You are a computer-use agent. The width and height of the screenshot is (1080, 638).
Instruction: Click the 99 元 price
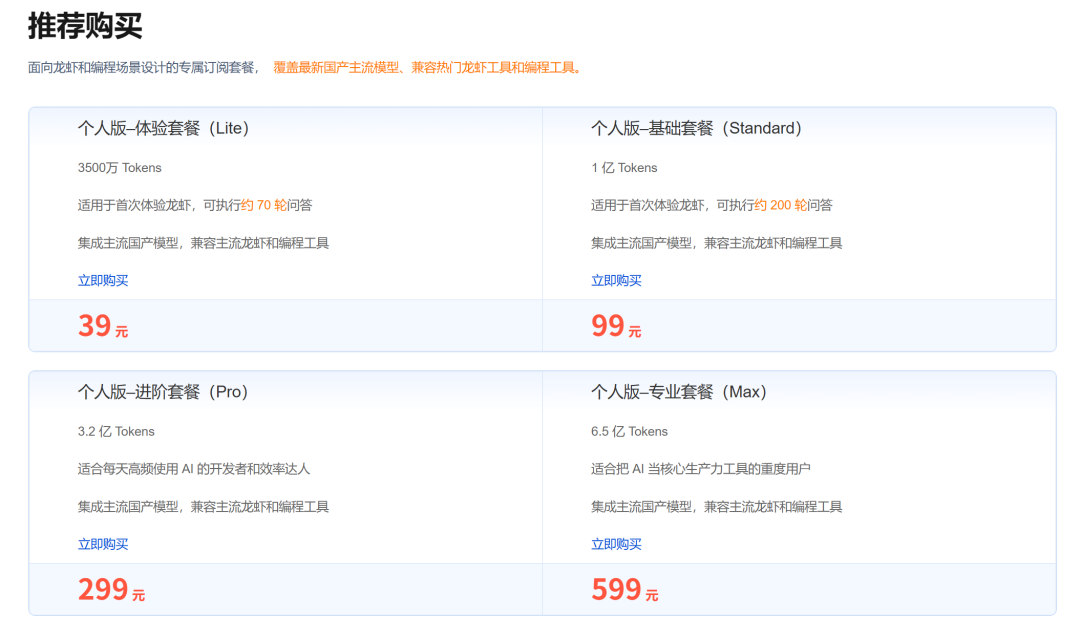click(616, 326)
